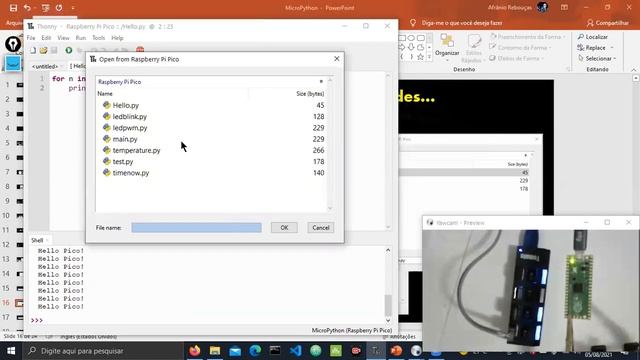Open File Explorer from the taskbar
Viewport: 640px width, 360px height.
pyautogui.click(x=215, y=351)
